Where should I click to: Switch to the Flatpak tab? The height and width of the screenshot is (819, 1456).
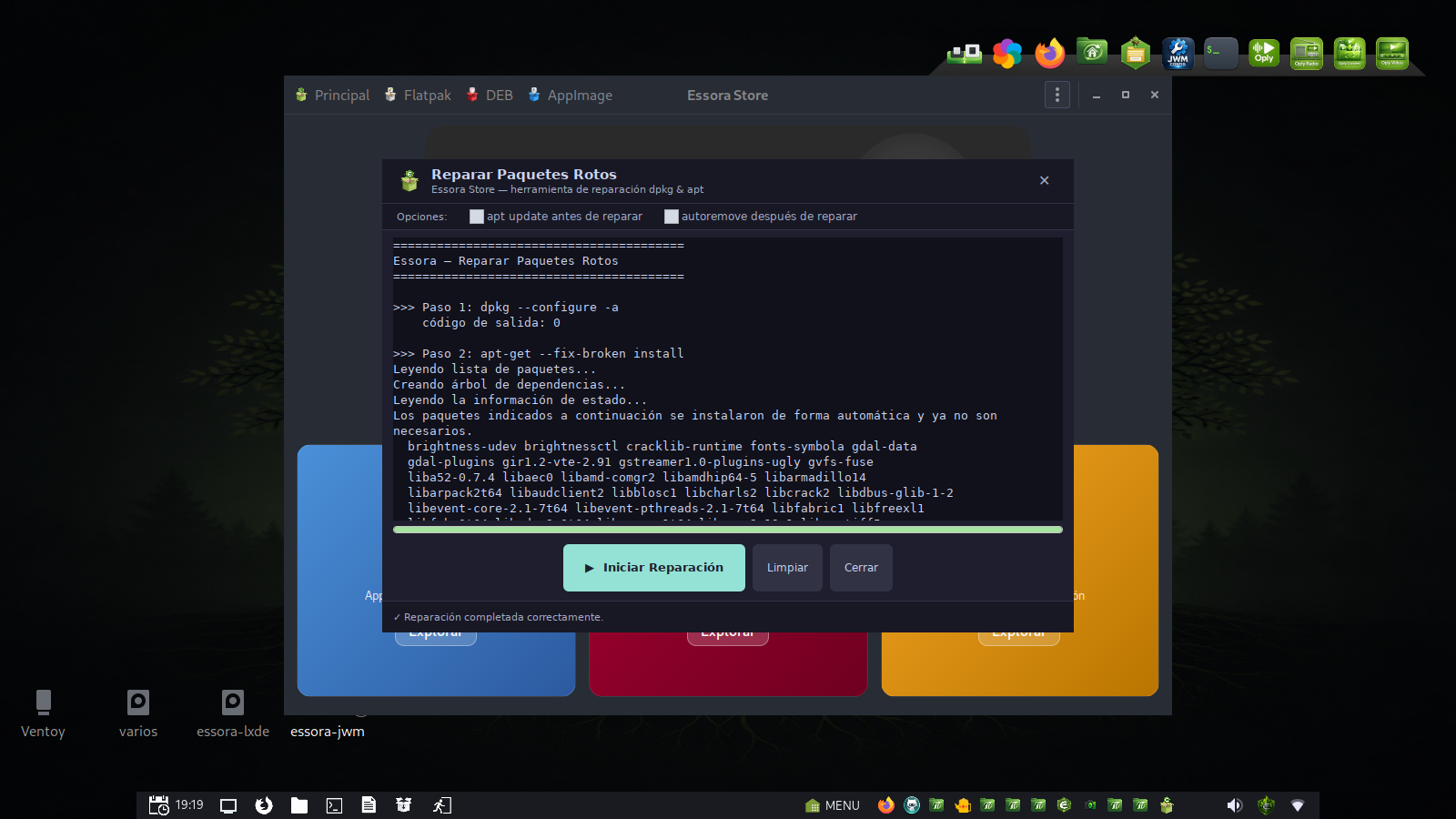(x=418, y=95)
